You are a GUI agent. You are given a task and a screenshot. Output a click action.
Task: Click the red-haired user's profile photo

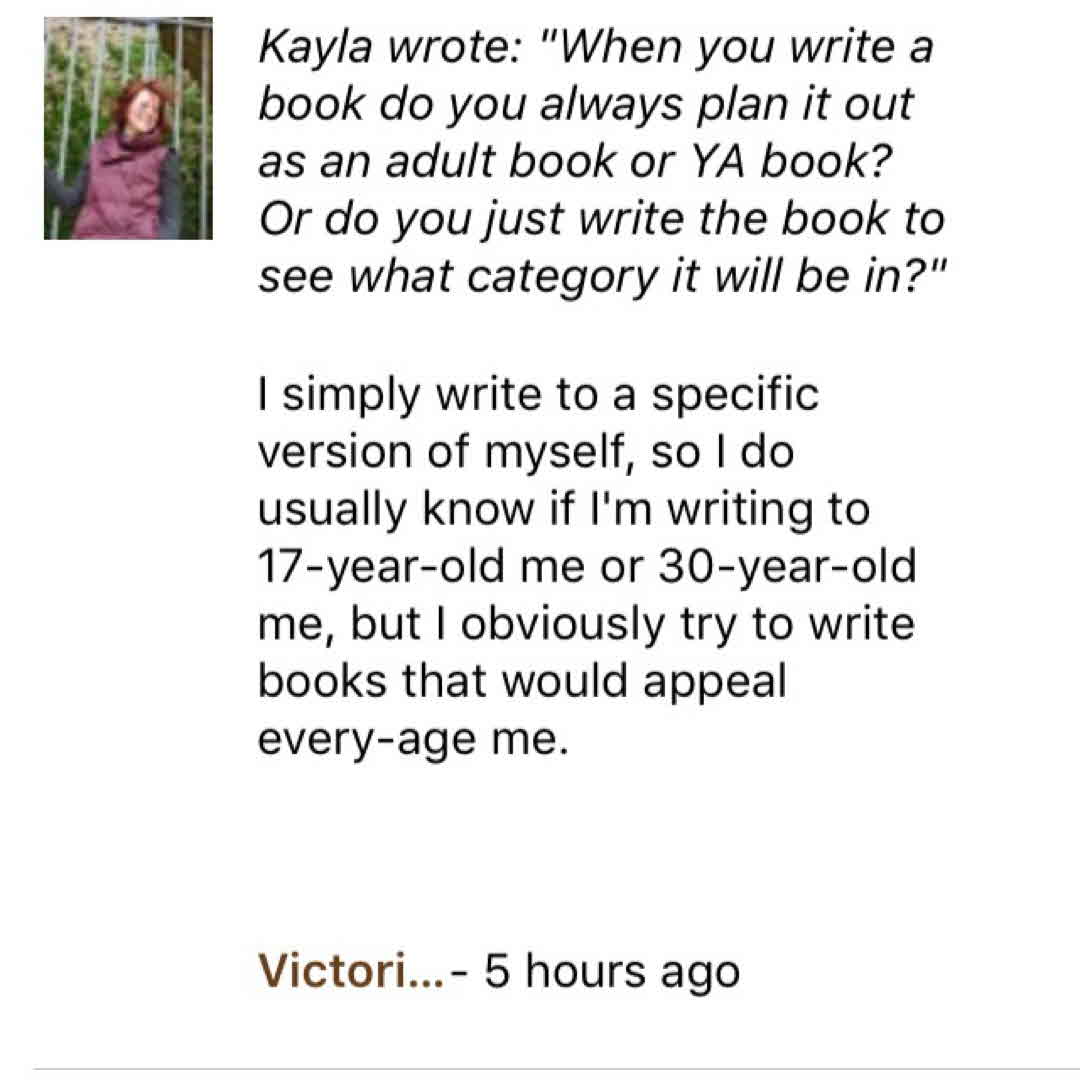point(128,128)
